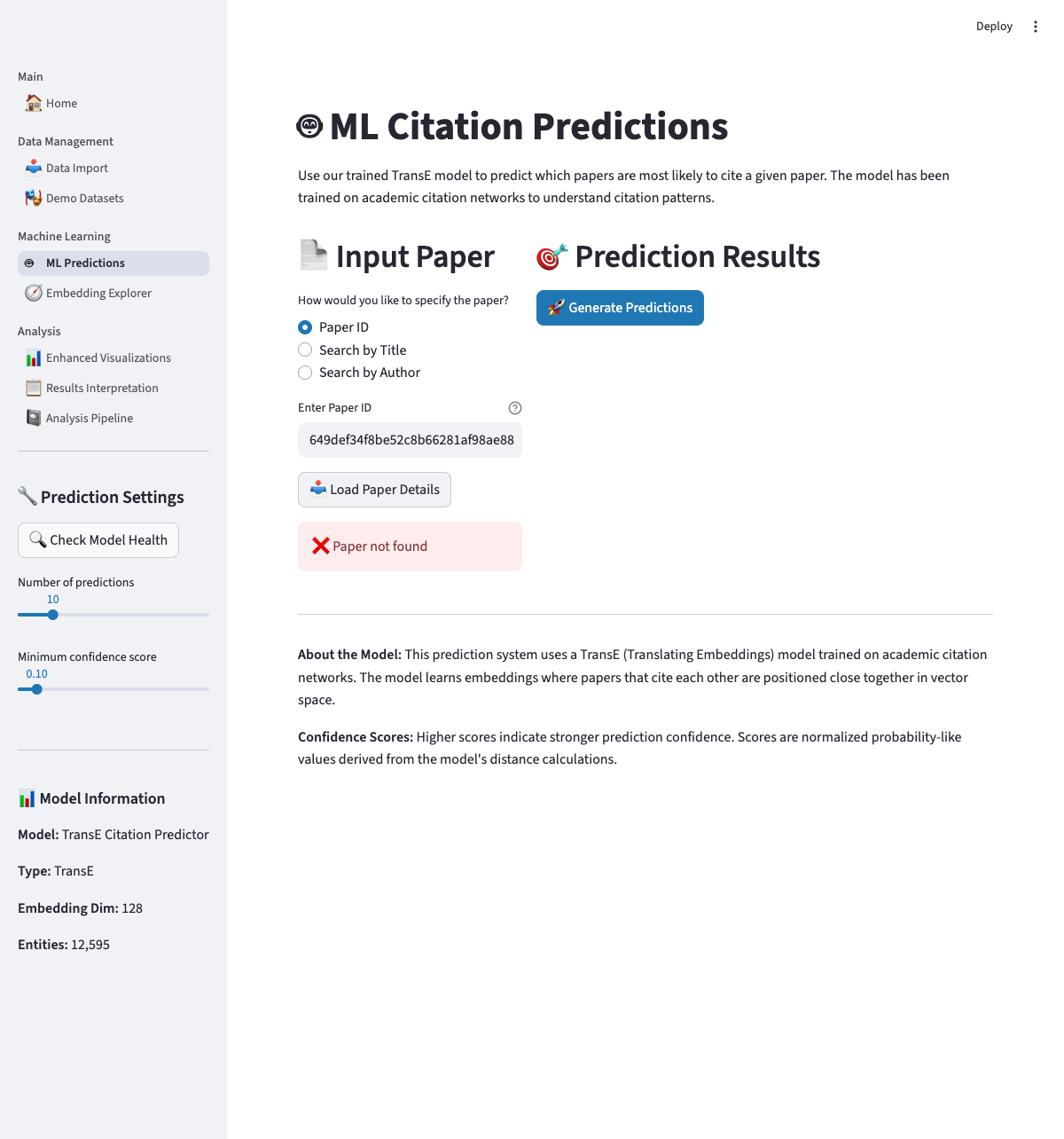Click the Generate Predictions button
The width and height of the screenshot is (1064, 1139).
pyautogui.click(x=620, y=308)
